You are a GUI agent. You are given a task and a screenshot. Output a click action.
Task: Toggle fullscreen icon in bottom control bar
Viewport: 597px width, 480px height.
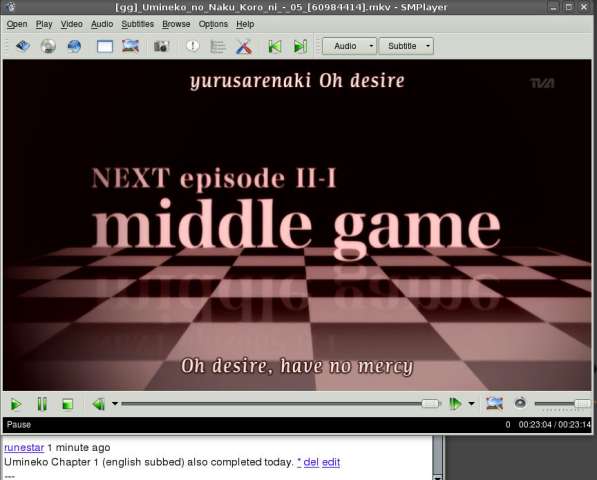[x=495, y=403]
